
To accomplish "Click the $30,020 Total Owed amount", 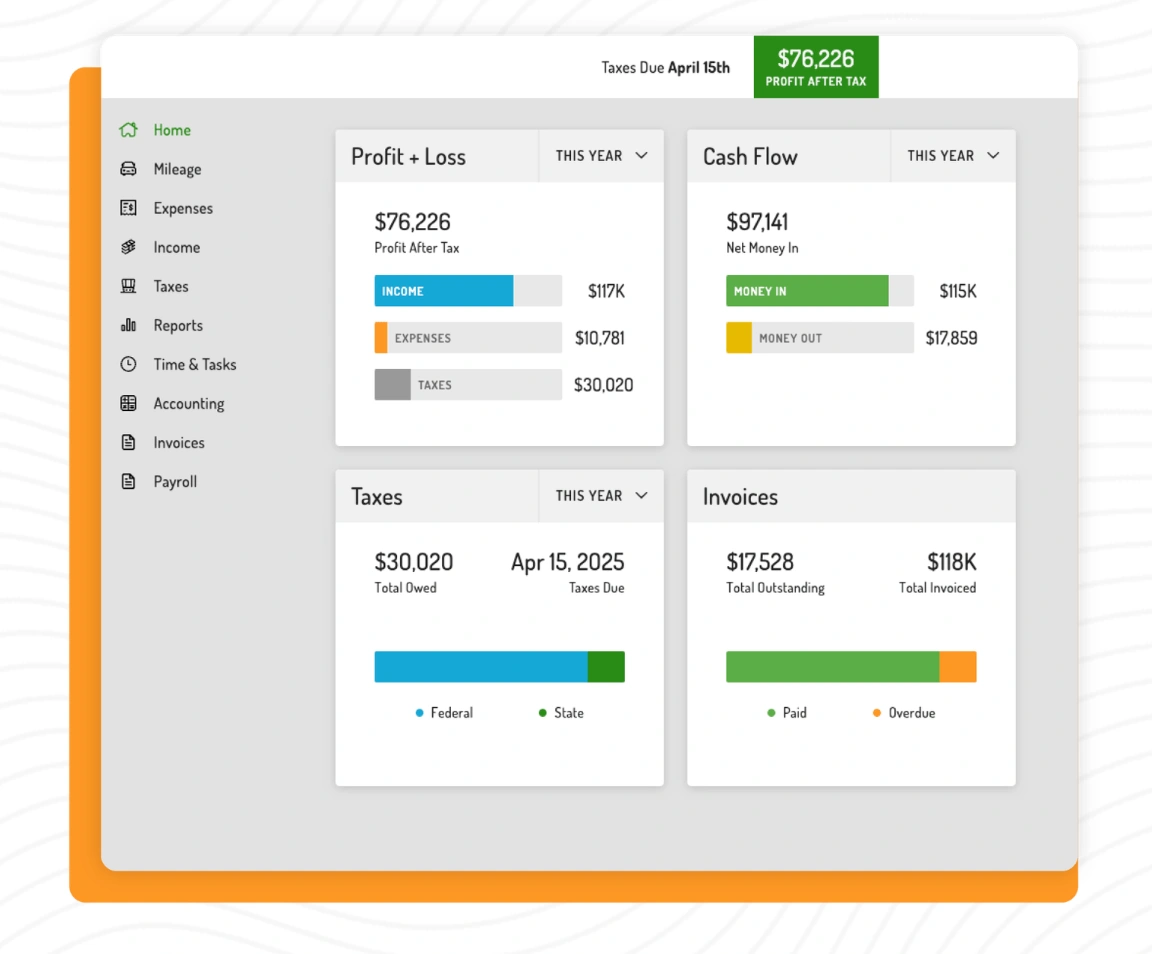I will 414,562.
